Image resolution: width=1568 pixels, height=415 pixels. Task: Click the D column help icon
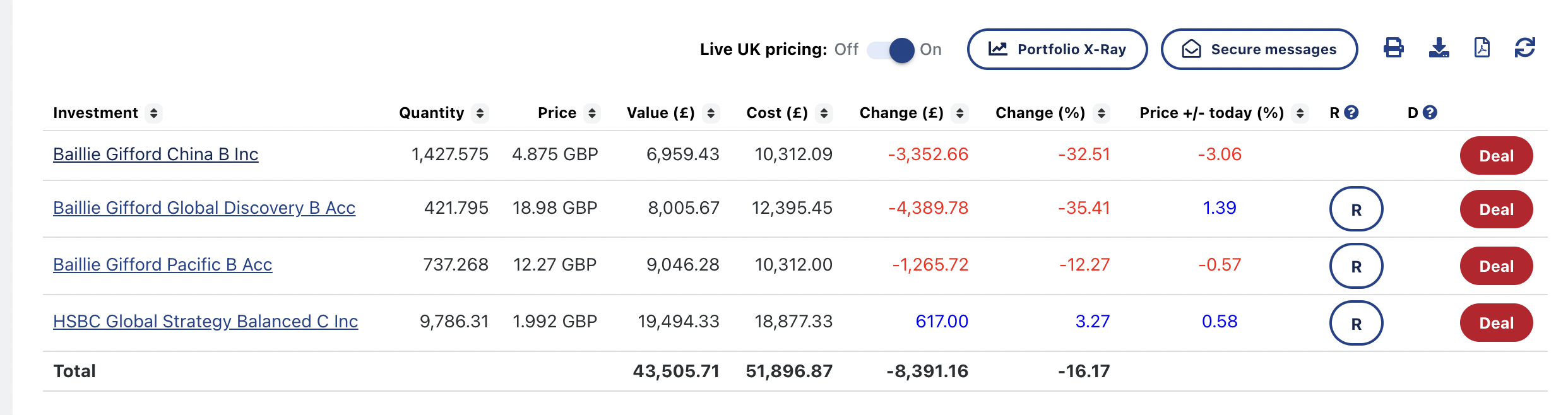(x=1430, y=112)
